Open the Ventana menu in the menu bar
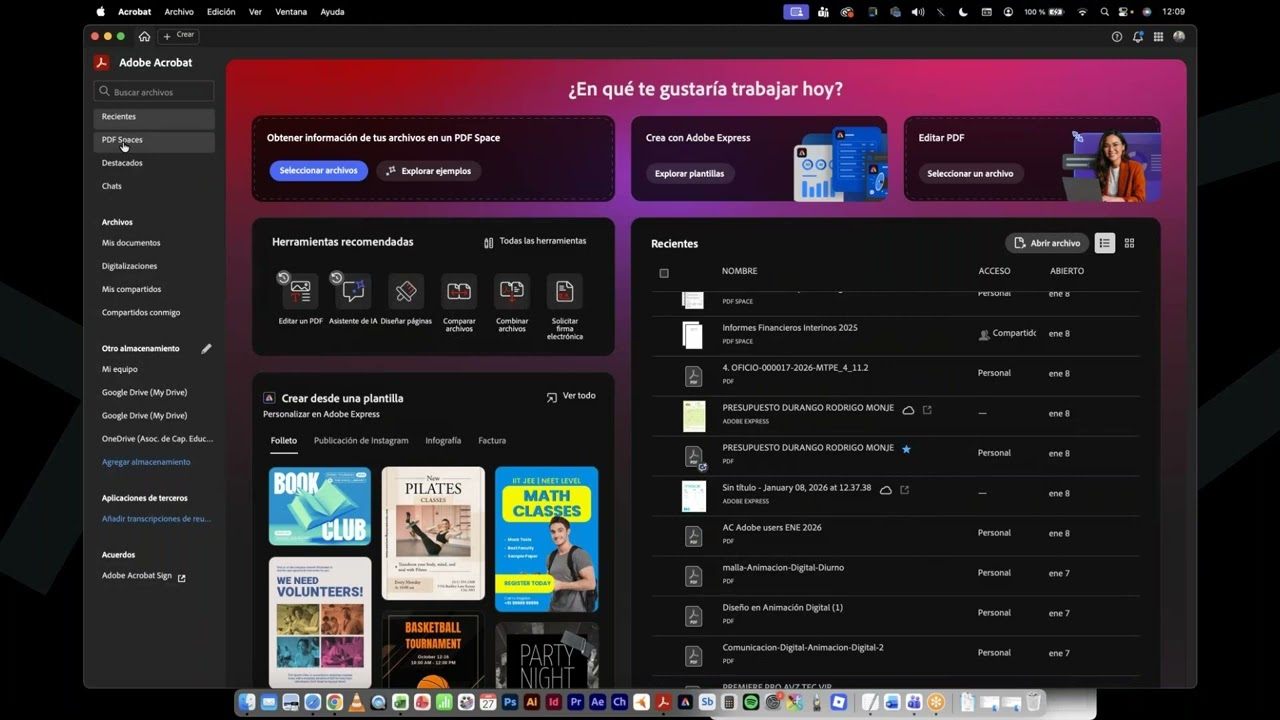Screen dimensions: 1280x720 (x=291, y=12)
